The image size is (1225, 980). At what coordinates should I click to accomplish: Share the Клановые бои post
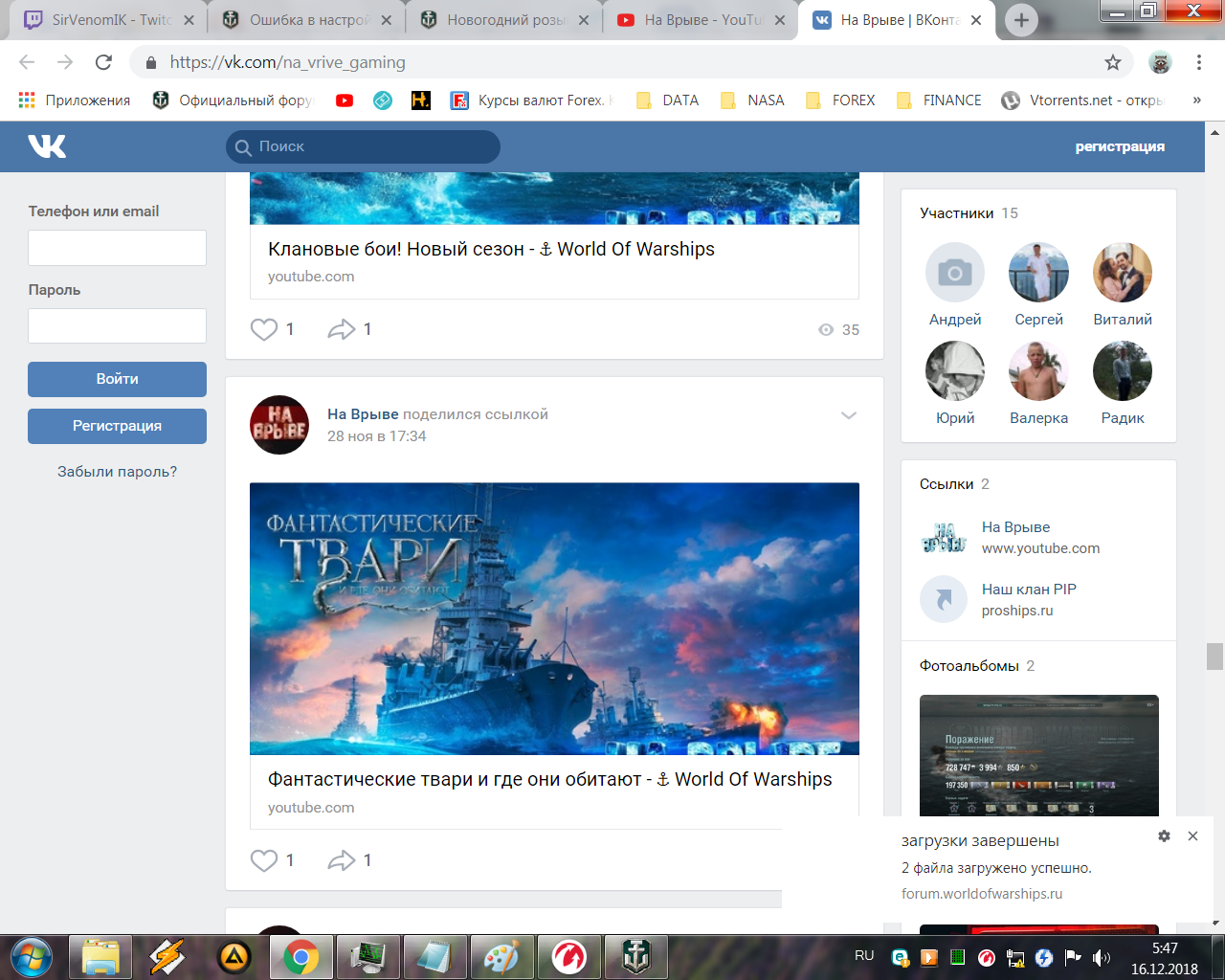[342, 329]
